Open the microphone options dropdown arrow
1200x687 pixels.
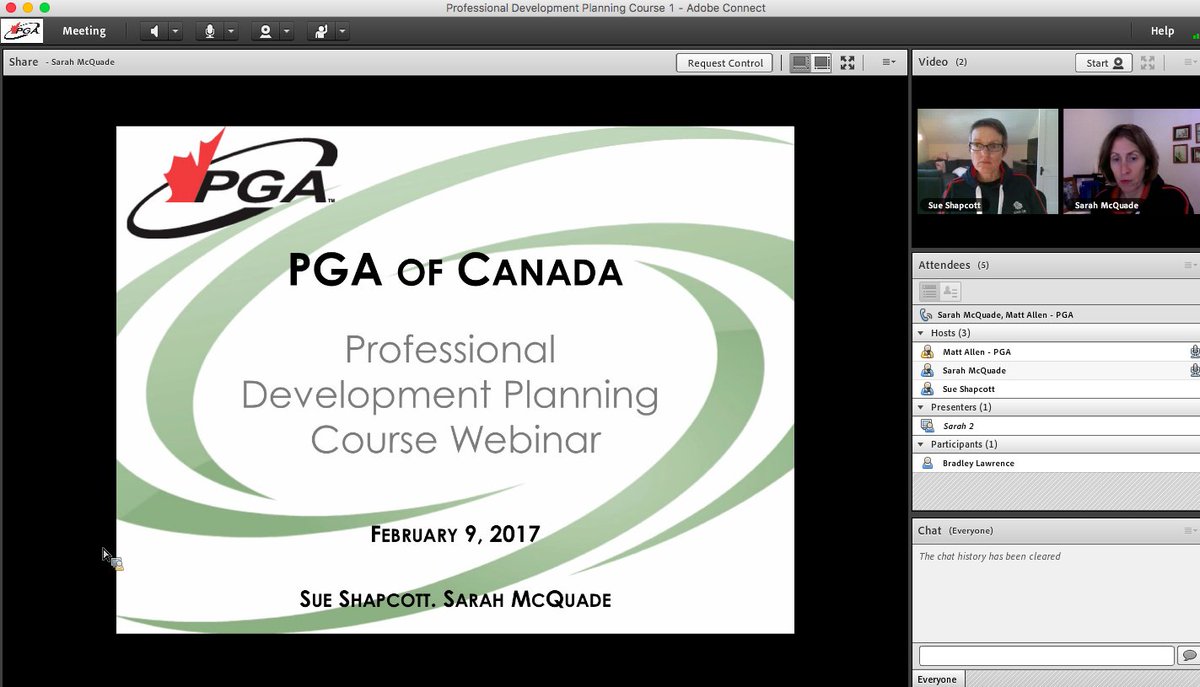pos(231,31)
